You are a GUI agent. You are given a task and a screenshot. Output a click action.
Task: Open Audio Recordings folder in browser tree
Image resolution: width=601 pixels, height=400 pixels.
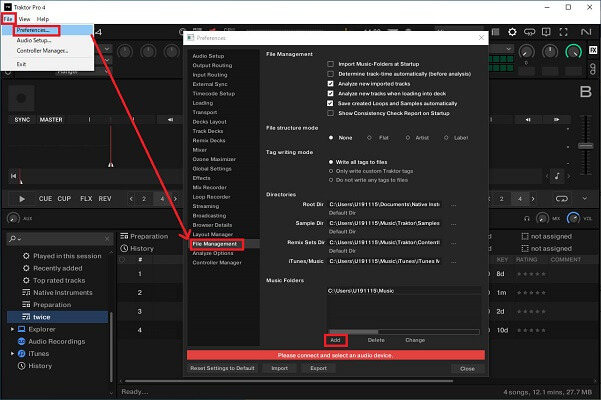coord(57,341)
